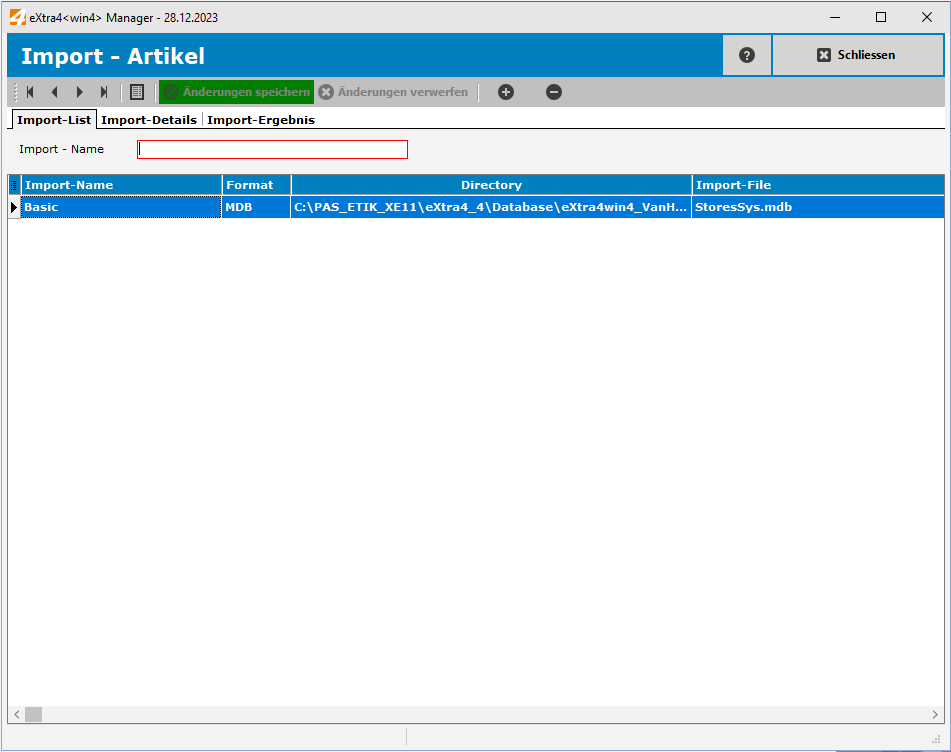Viewport: 951px width, 752px height.
Task: Expand the truncated Directory path cell
Action: (x=489, y=207)
